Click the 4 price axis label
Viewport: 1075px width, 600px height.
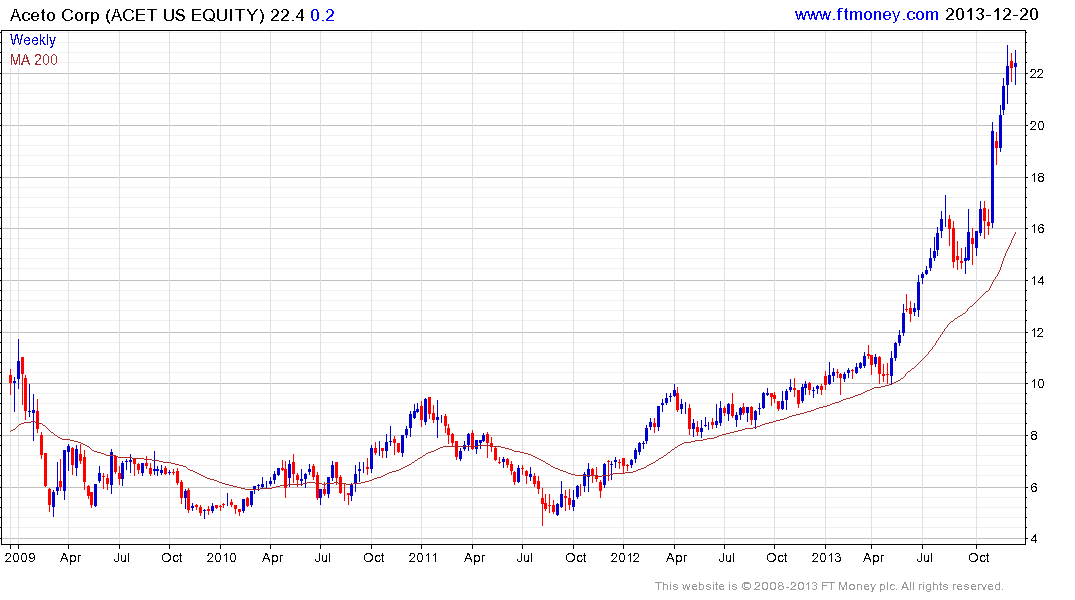tap(1033, 539)
